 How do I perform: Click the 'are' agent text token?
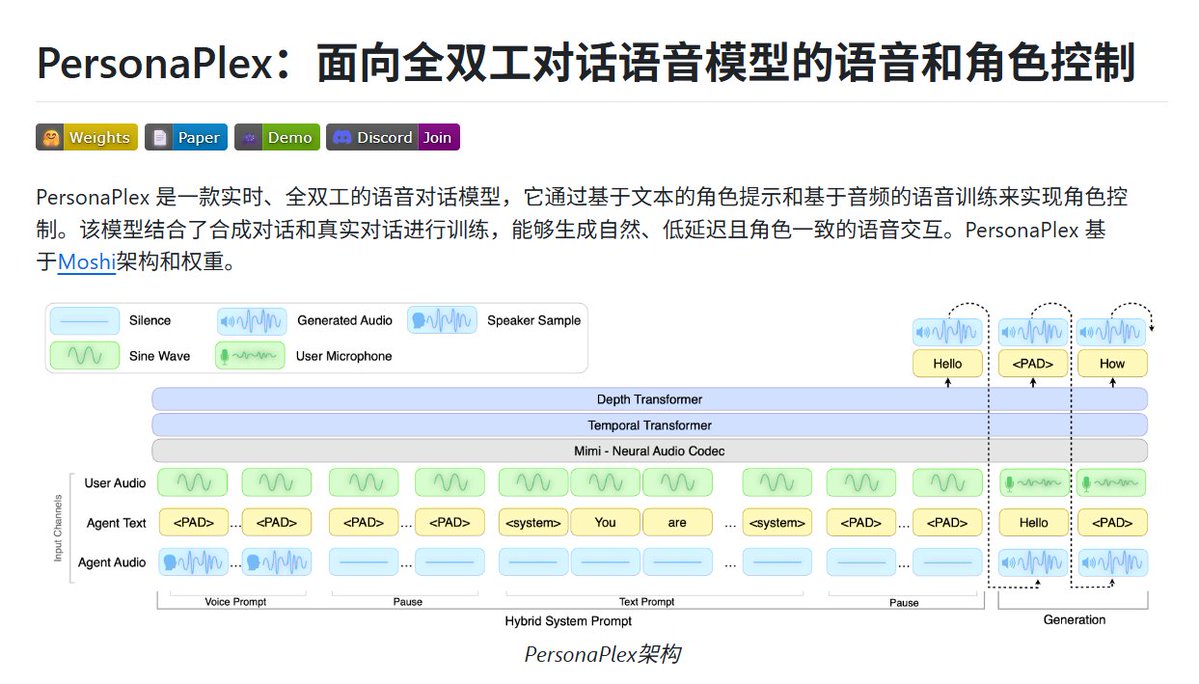(x=677, y=523)
